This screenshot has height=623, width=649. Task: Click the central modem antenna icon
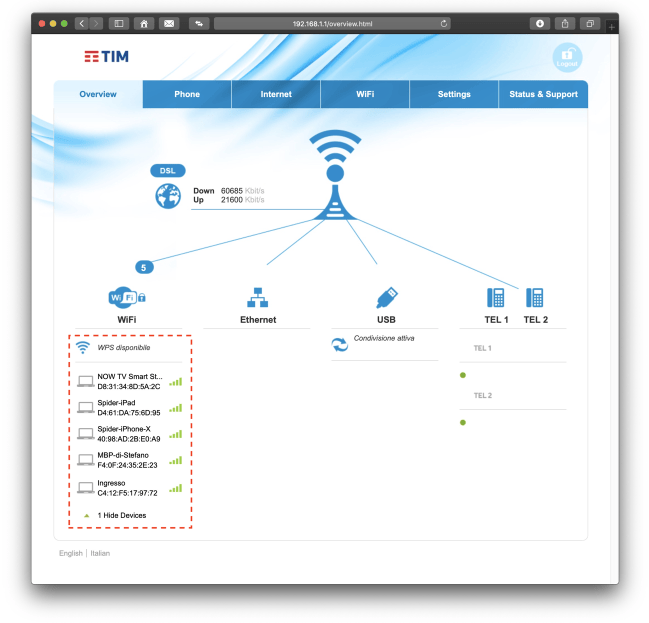[335, 175]
